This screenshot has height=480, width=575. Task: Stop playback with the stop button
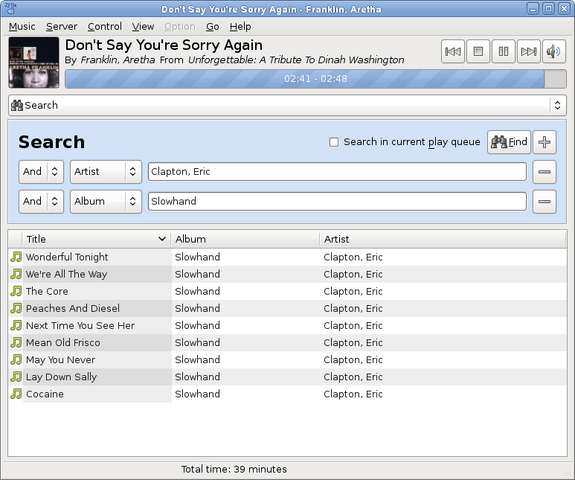(x=478, y=51)
